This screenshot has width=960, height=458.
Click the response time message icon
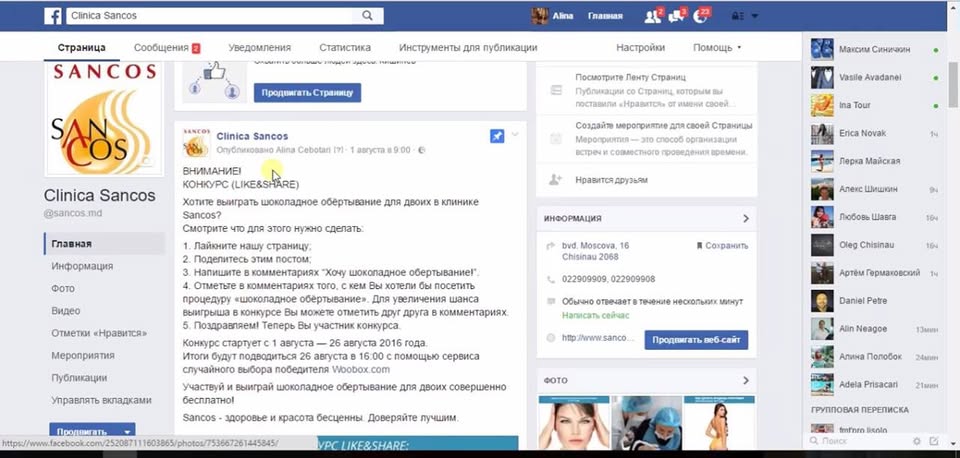[x=550, y=302]
